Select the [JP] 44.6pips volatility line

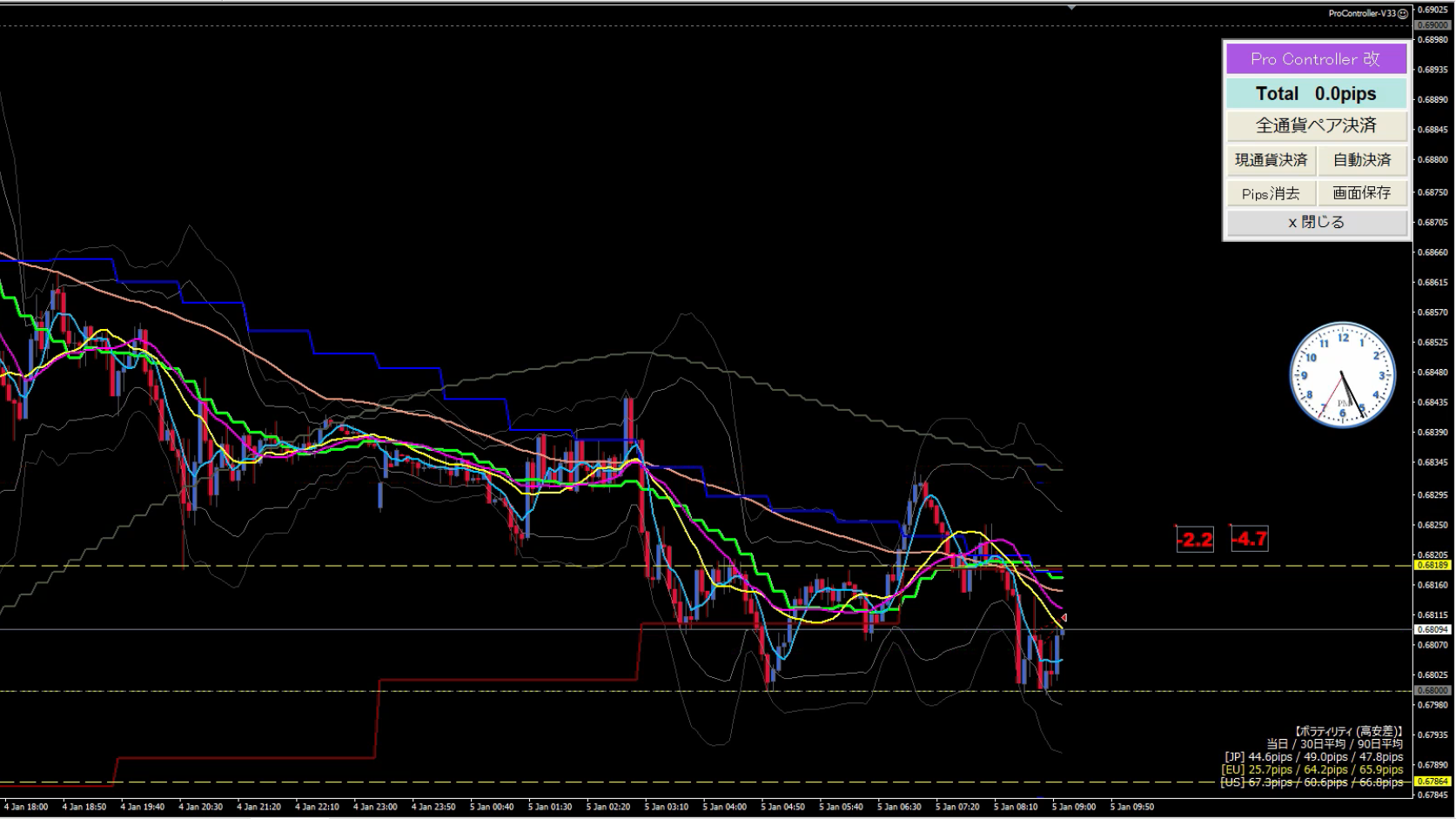pyautogui.click(x=1314, y=757)
